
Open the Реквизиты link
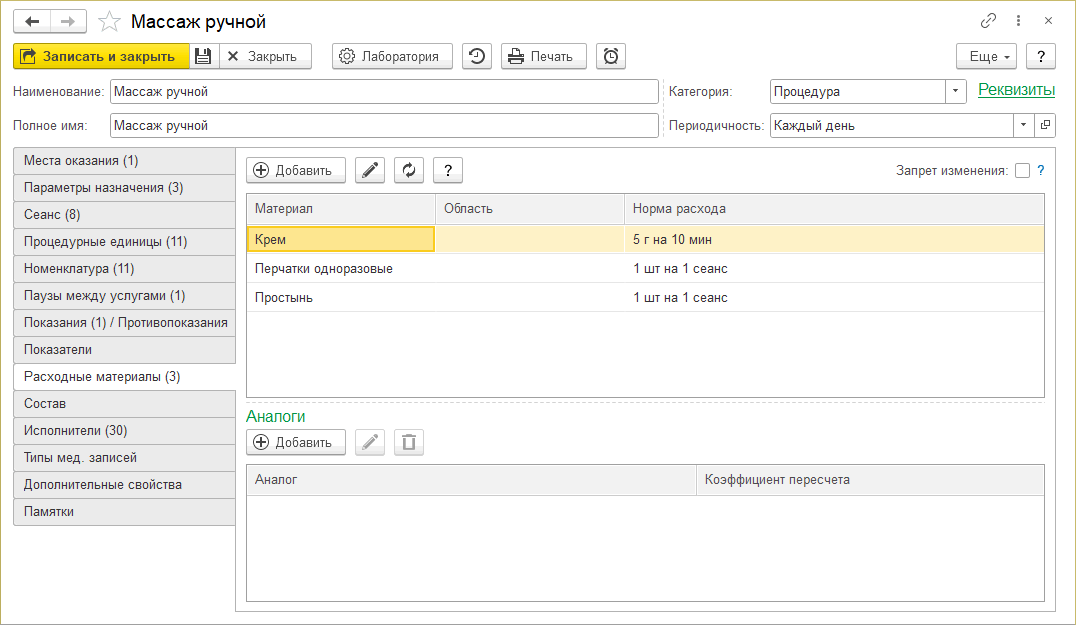(1016, 90)
